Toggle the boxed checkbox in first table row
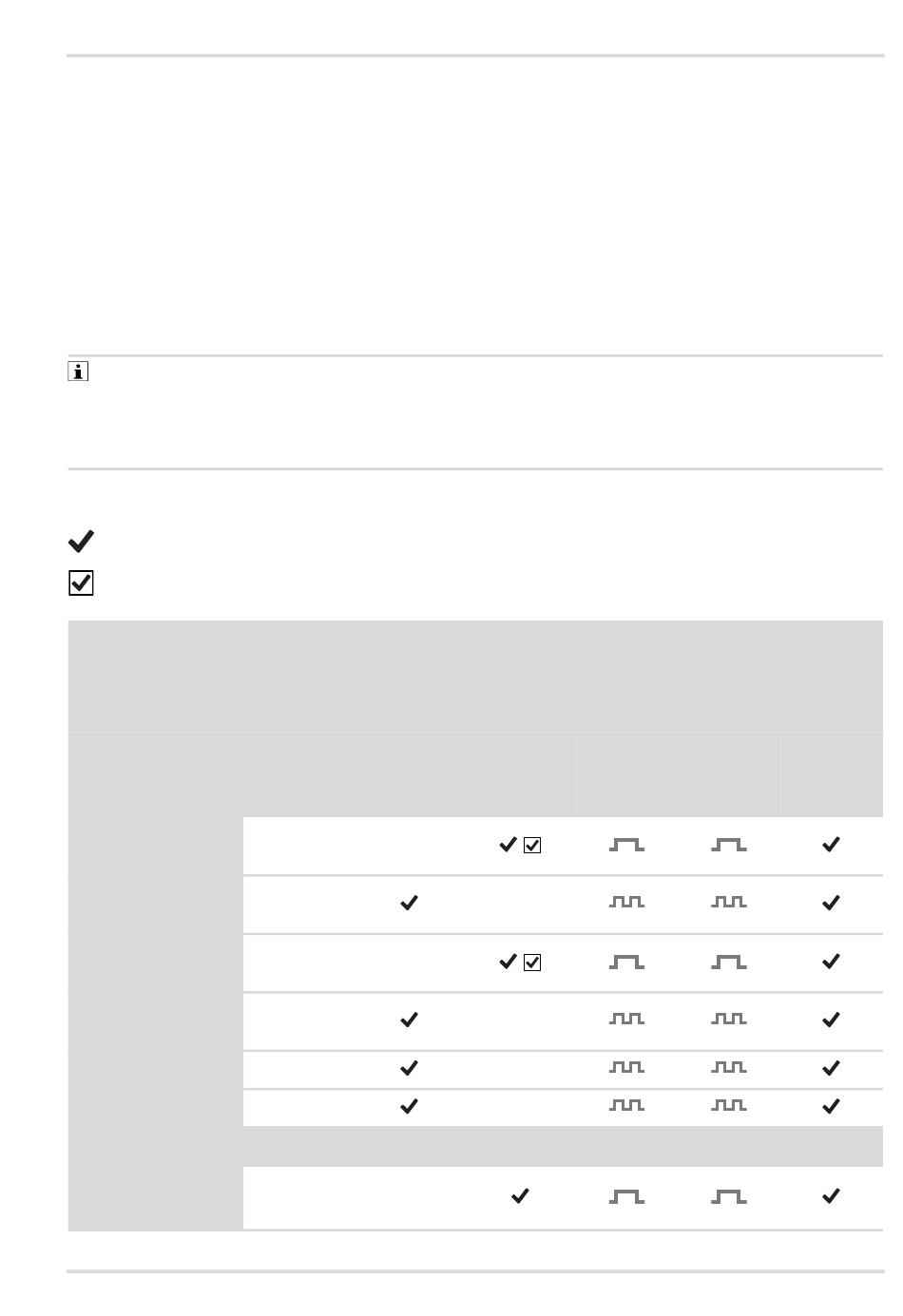Viewport: 903px width, 1316px height. 532,845
